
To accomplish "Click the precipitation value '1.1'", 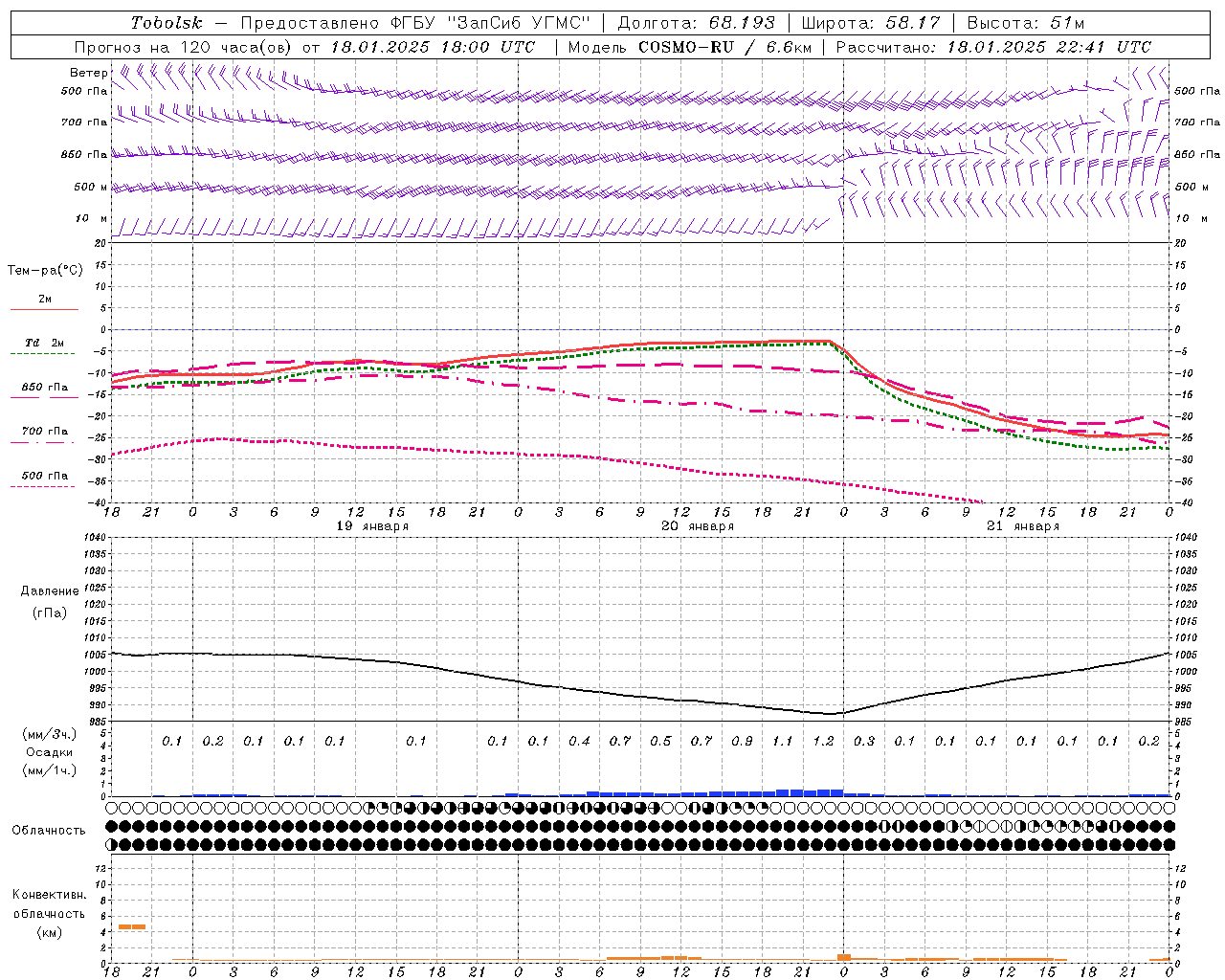I will click(783, 741).
